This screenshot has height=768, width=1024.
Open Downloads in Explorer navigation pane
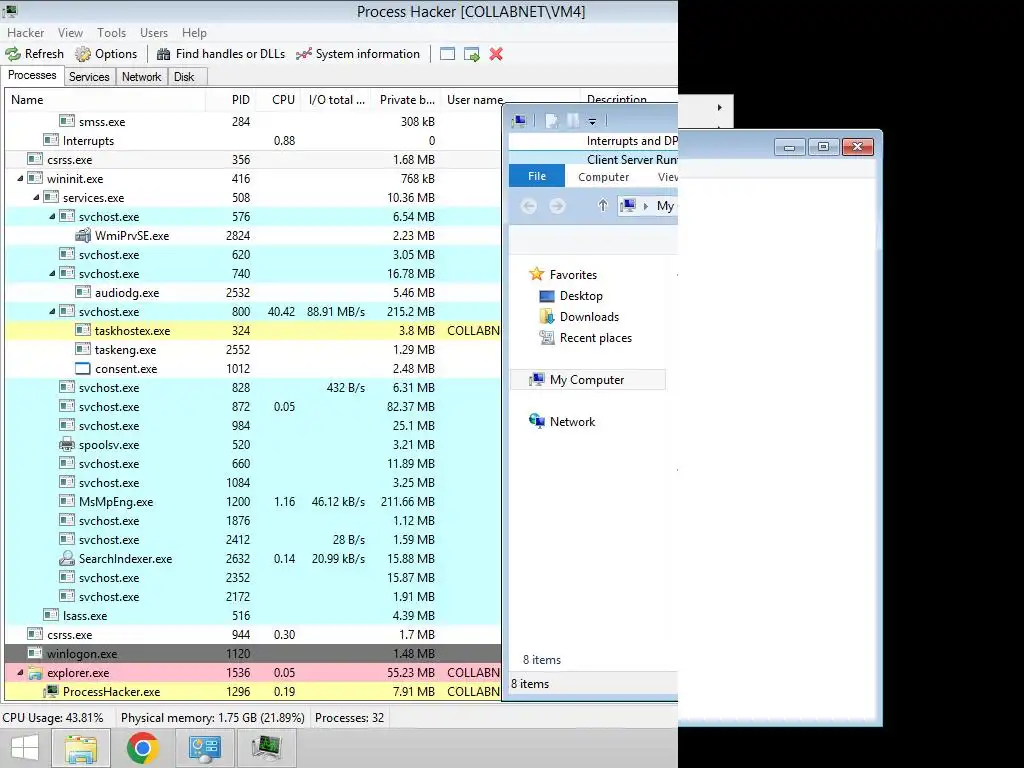click(x=589, y=317)
